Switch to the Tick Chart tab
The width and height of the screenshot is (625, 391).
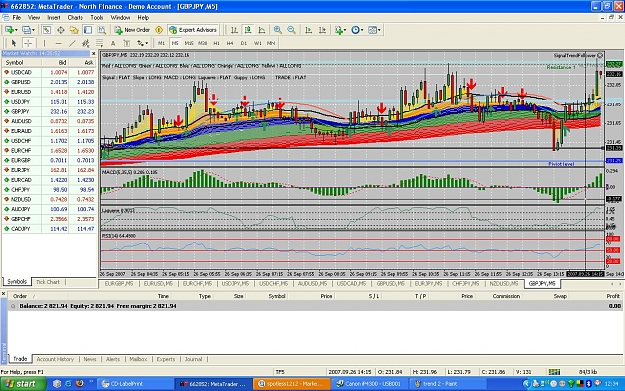click(48, 282)
